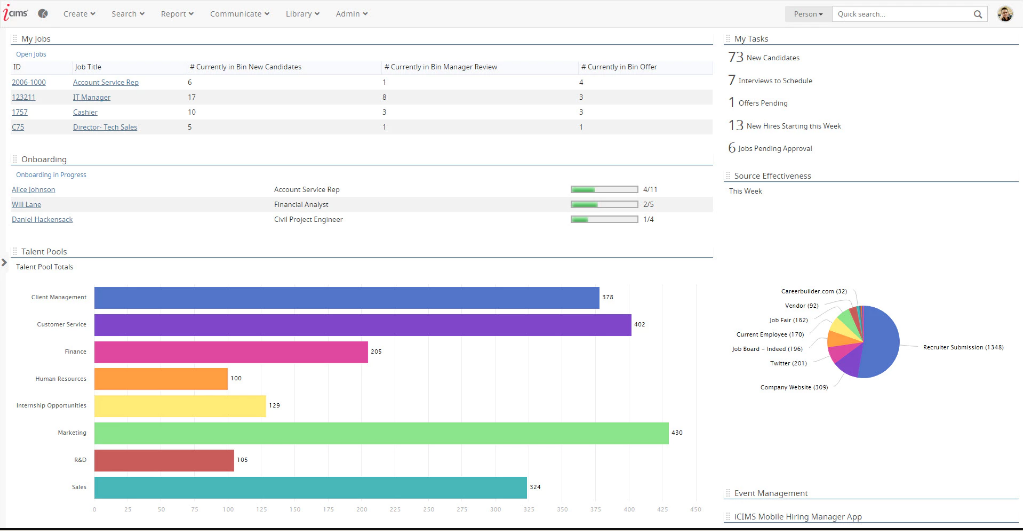Expand the Communicate menu
The width and height of the screenshot is (1023, 531).
click(240, 14)
